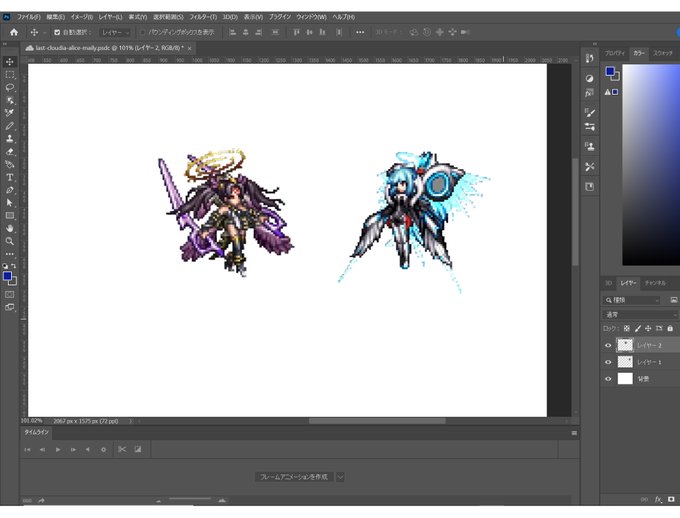Open the イメージ menu

82,17
